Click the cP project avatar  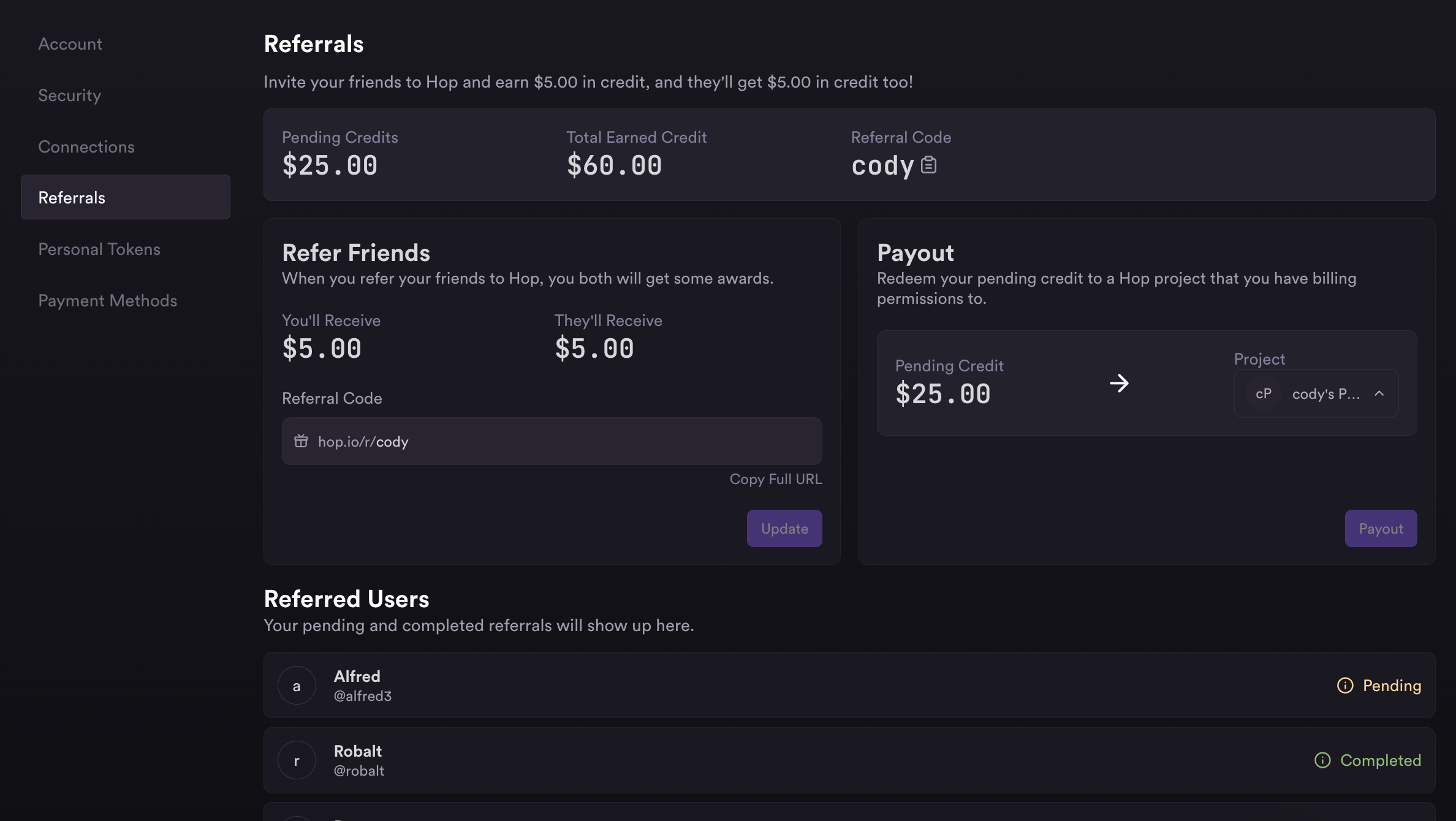point(1264,394)
